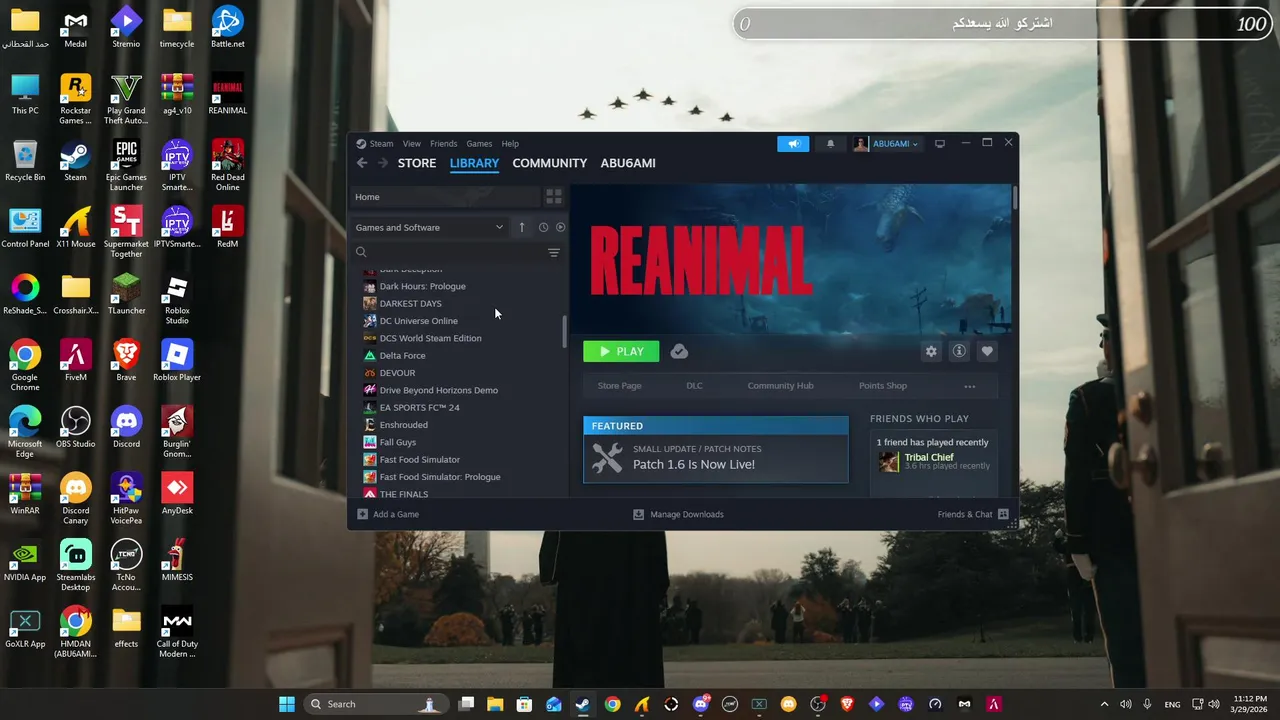Image resolution: width=1280 pixels, height=720 pixels.
Task: Toggle the ready-to-play filter icon
Action: (560, 227)
